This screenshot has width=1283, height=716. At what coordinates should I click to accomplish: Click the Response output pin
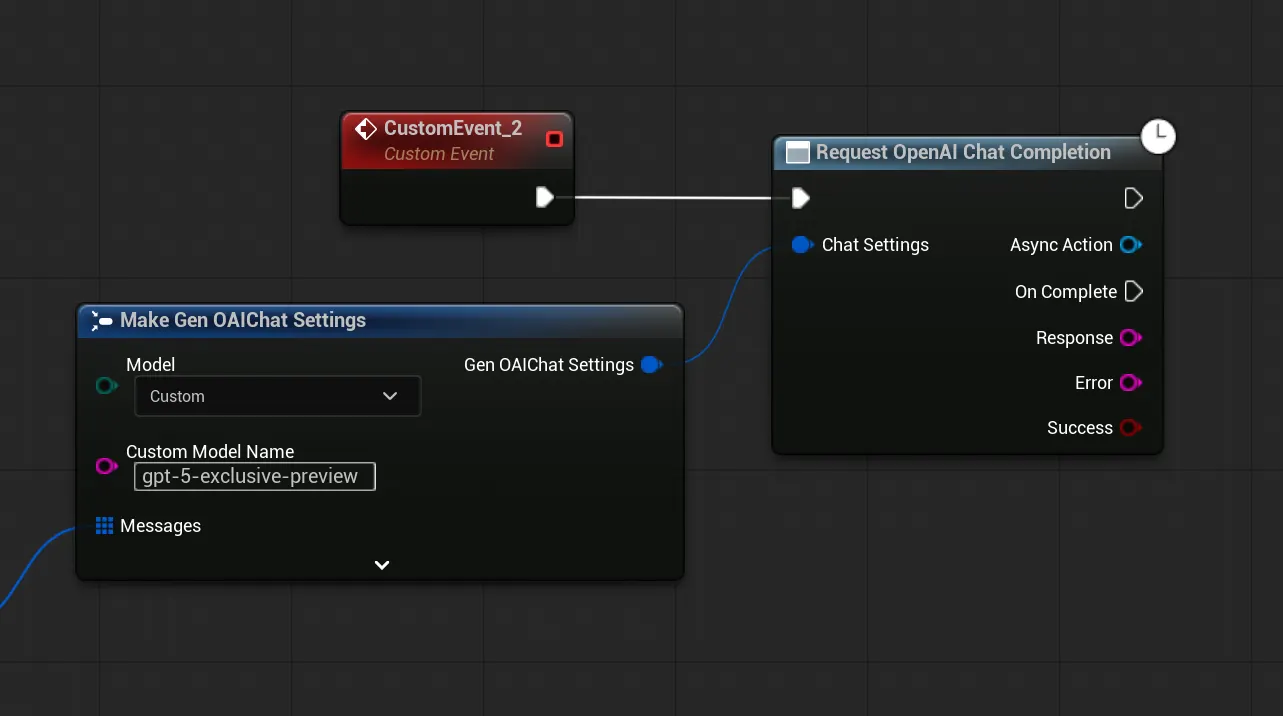click(1131, 338)
